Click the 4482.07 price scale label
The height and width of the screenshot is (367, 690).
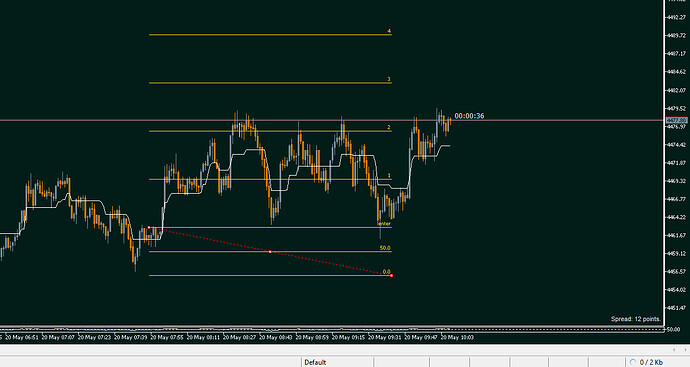[x=677, y=90]
